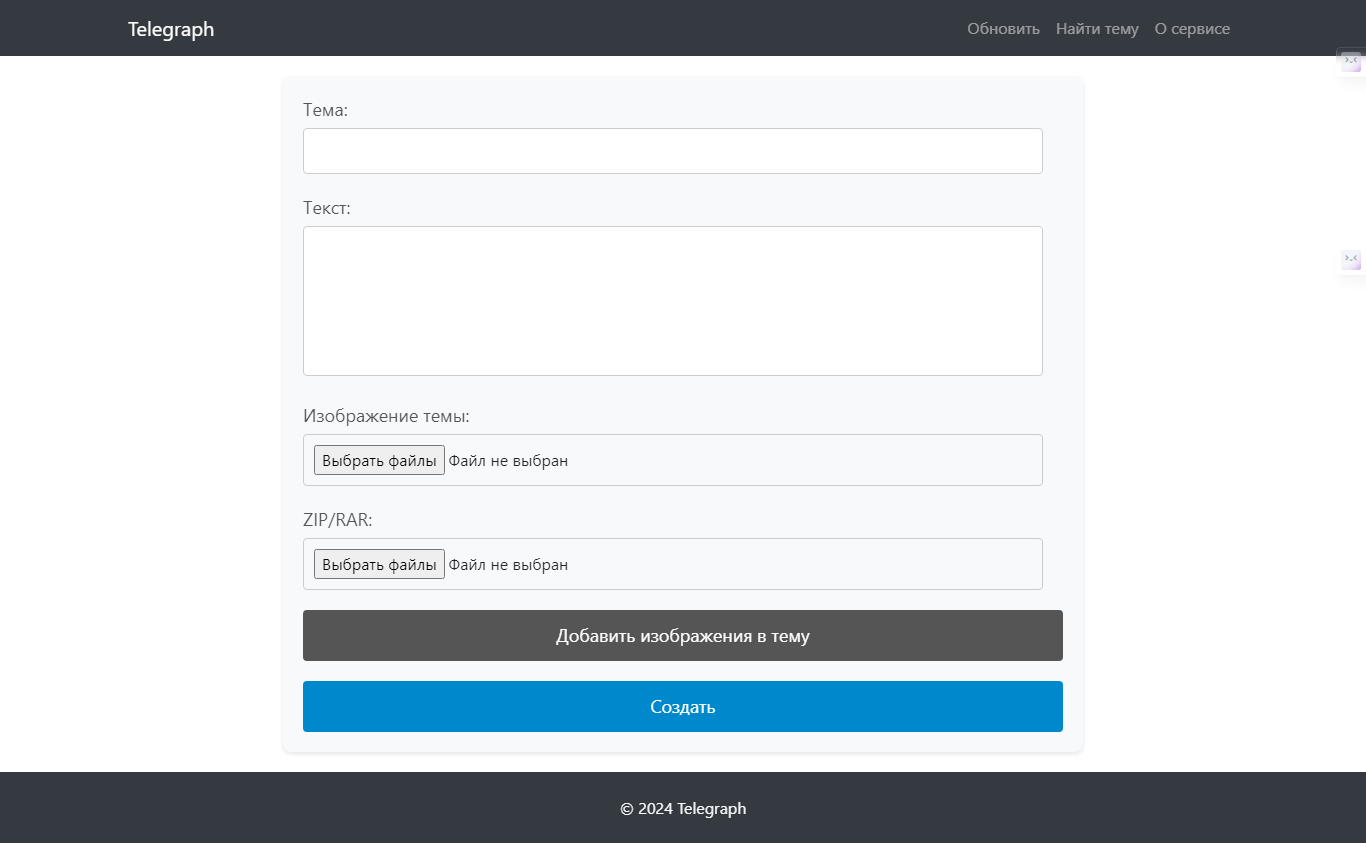The image size is (1366, 844).
Task: Click Файл не выбран under ZIP/RAR
Action: tap(508, 565)
